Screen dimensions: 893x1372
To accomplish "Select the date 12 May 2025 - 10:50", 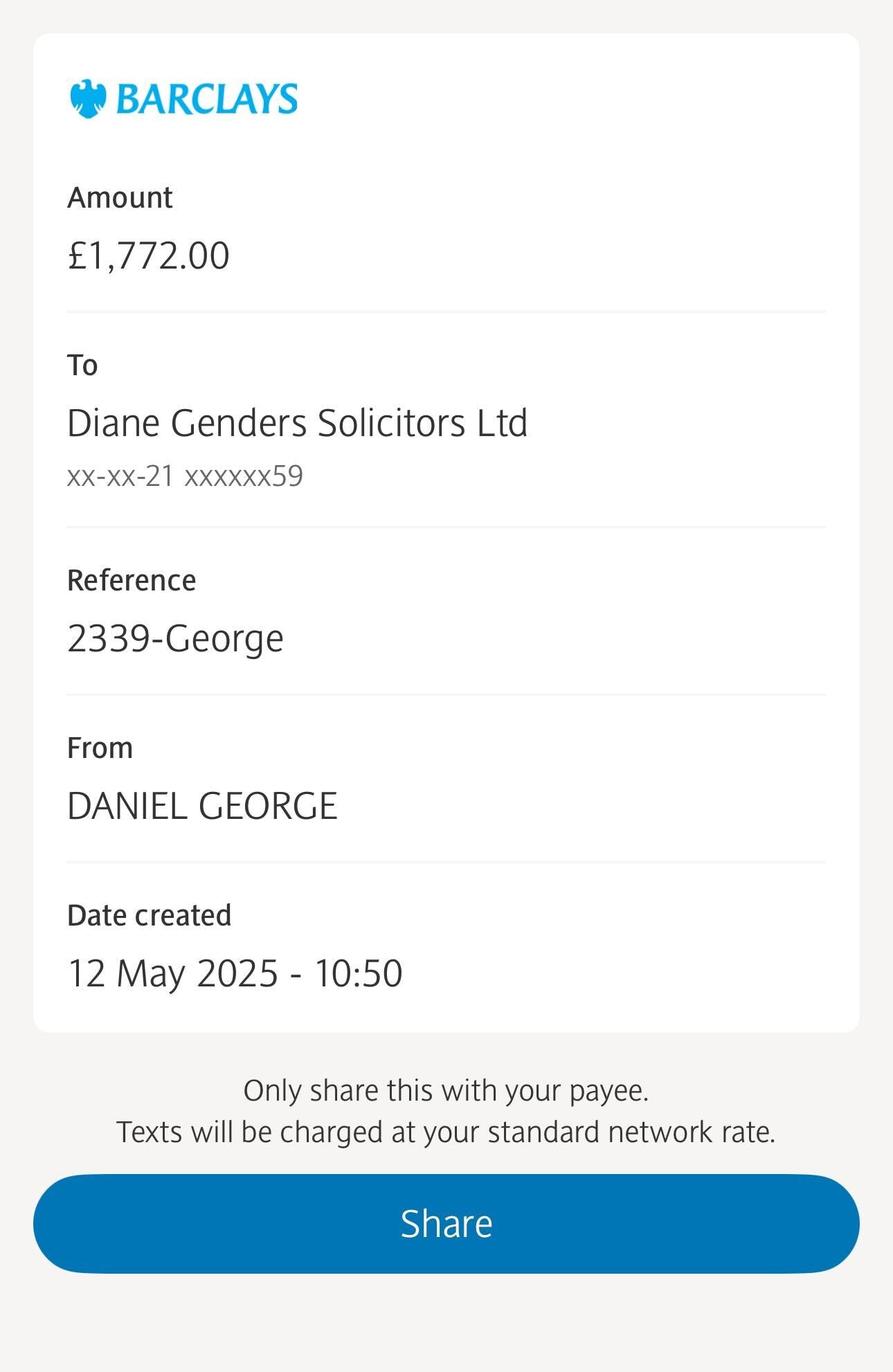I will tap(235, 973).
